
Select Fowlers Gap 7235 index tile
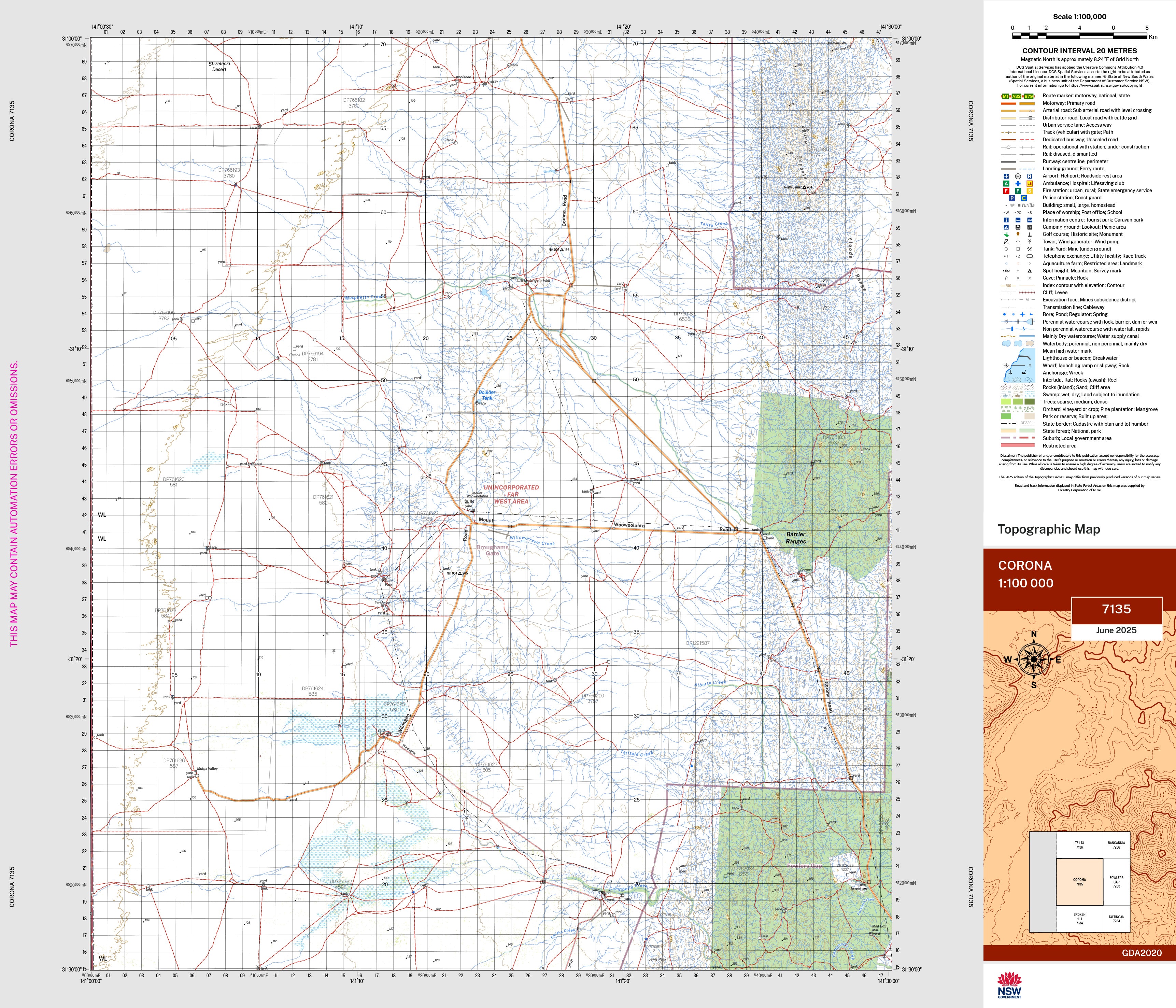pos(1116,881)
